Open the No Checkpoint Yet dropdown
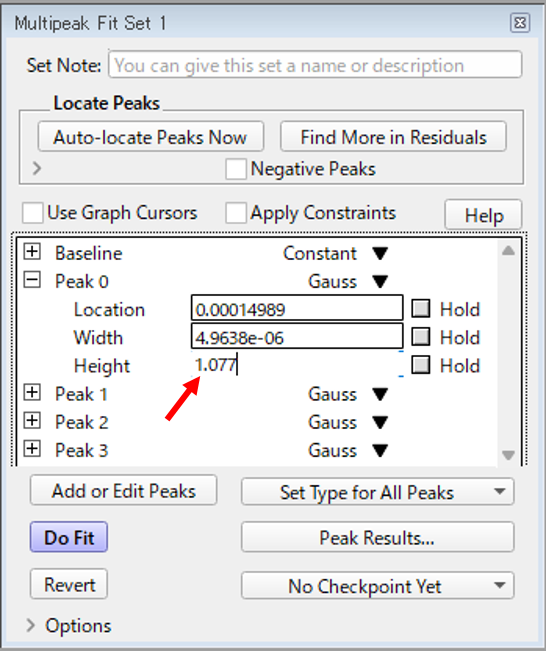The width and height of the screenshot is (546, 651). pyautogui.click(x=377, y=585)
